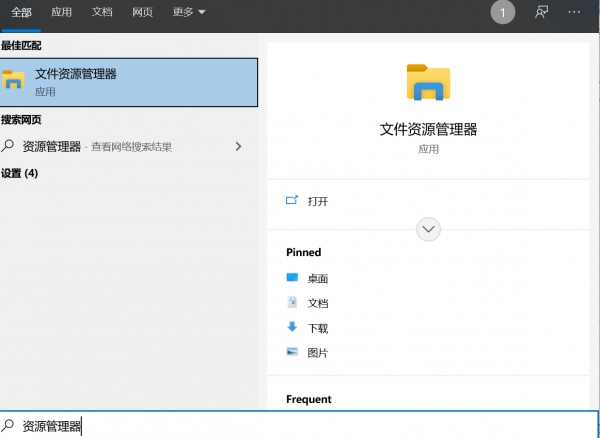600x438 pixels.
Task: Click the 桌面 desktop icon
Action: coord(292,277)
